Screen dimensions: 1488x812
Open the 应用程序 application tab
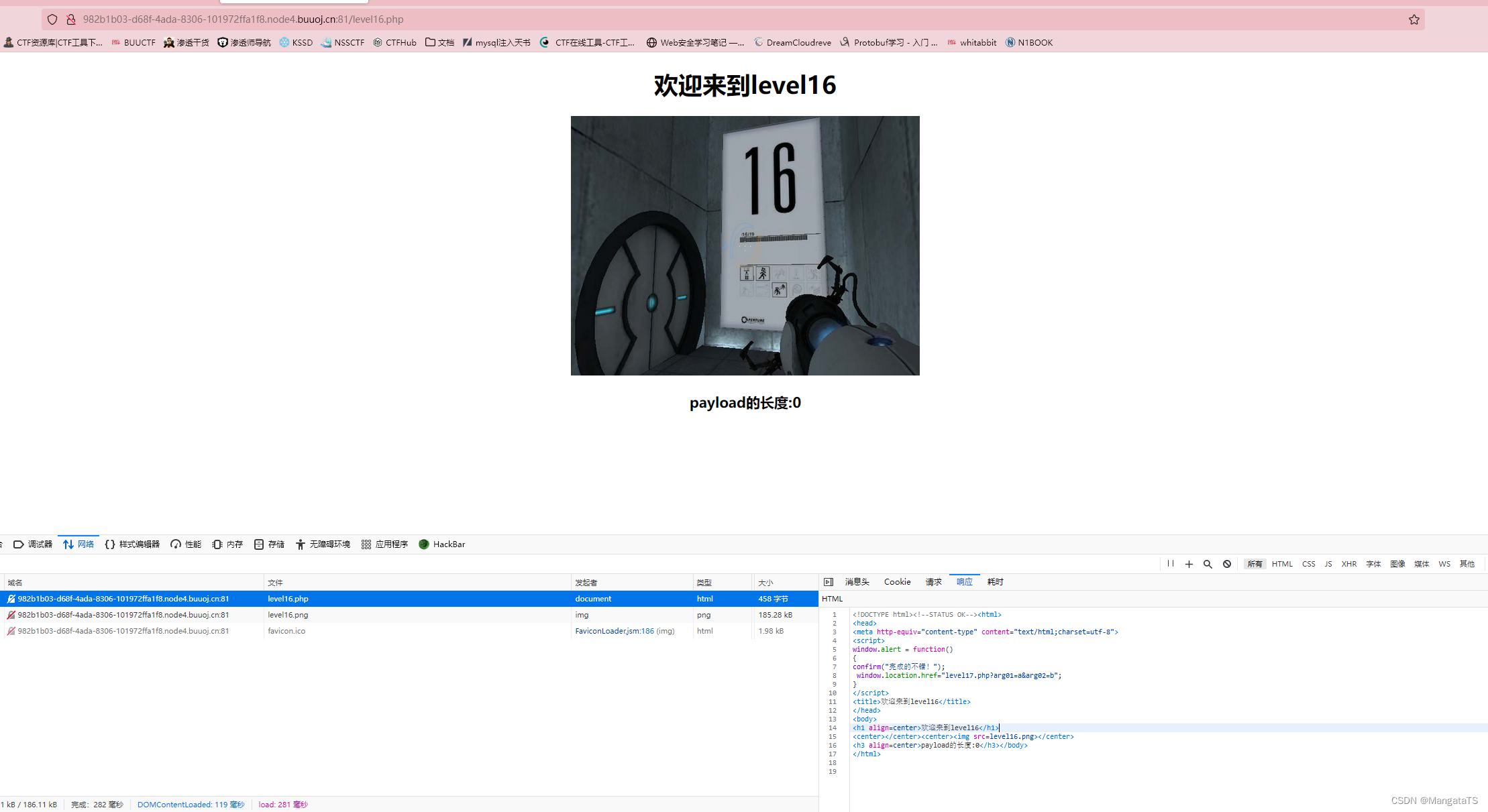click(x=384, y=544)
